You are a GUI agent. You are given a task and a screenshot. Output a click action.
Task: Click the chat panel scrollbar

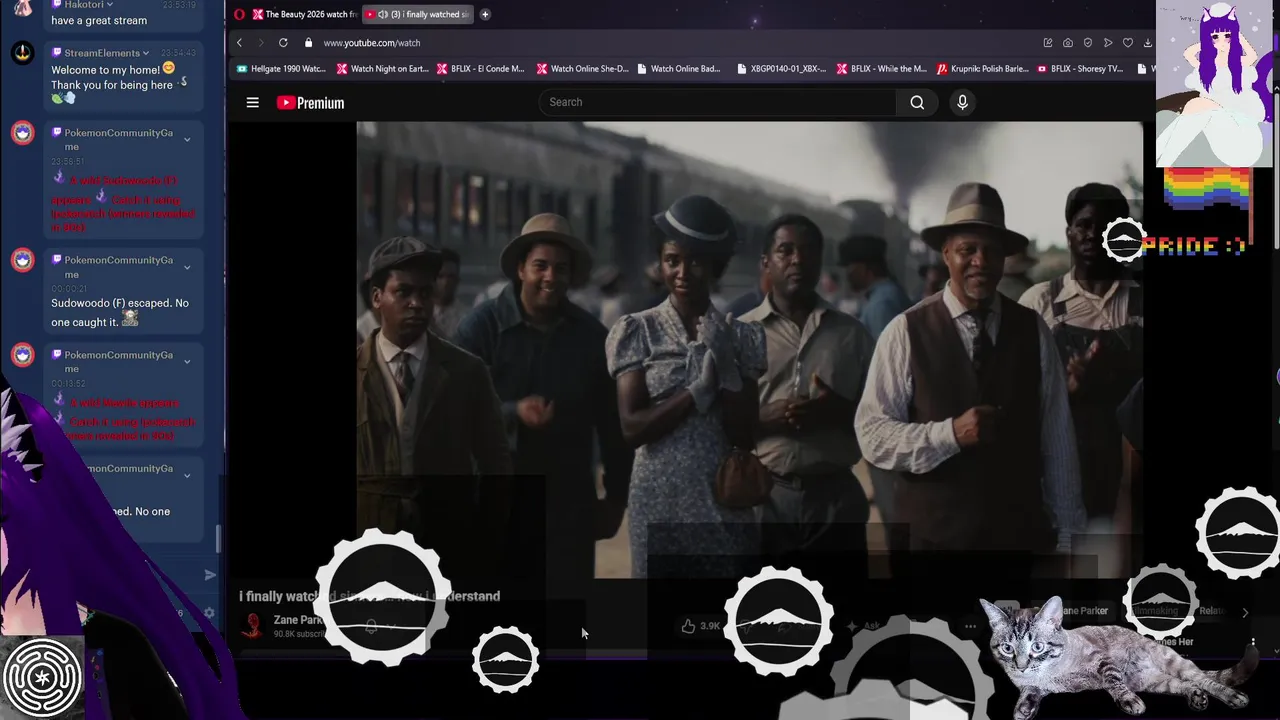coord(219,538)
